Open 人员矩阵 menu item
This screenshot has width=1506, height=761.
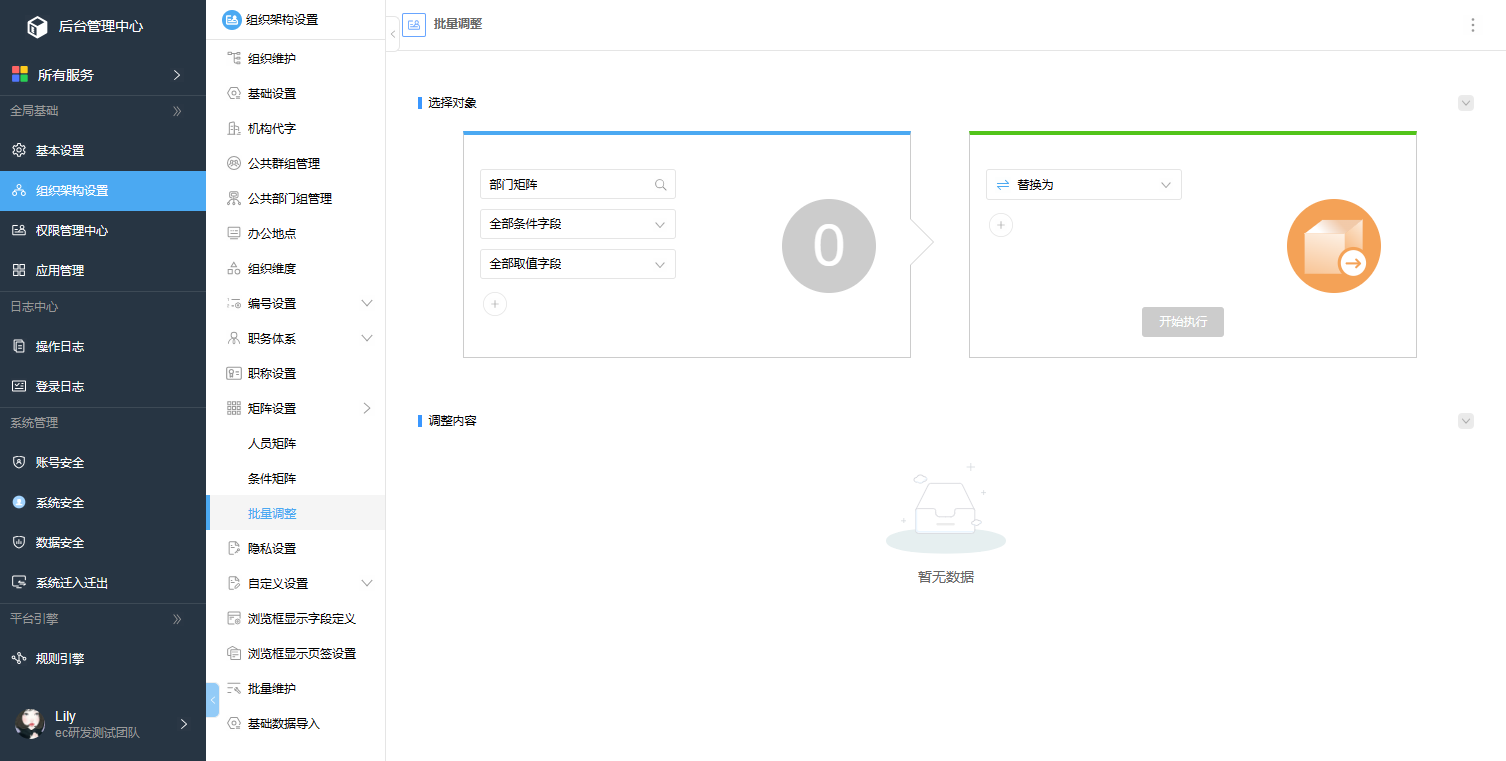coord(295,444)
